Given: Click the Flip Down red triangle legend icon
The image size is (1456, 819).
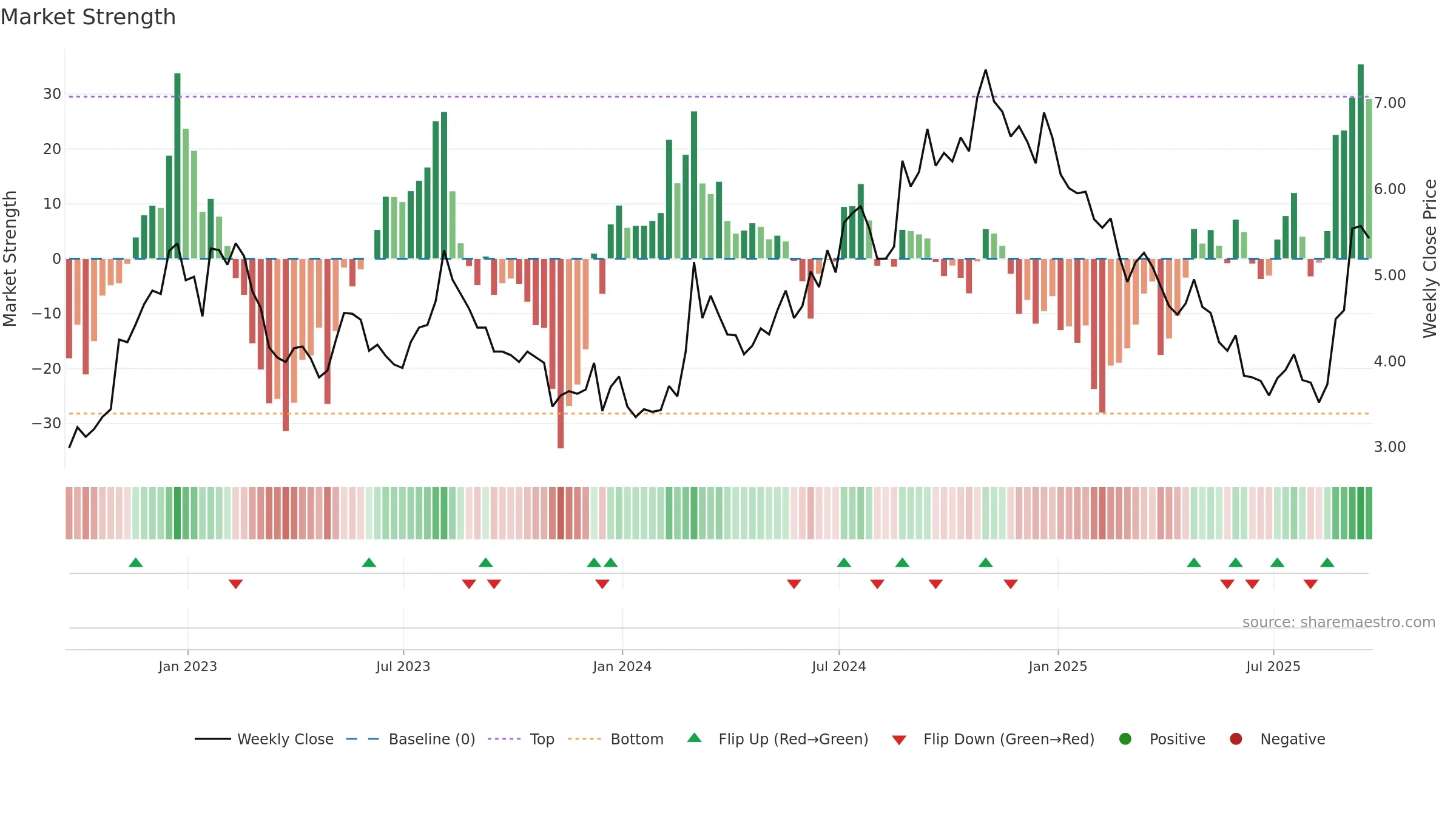Looking at the screenshot, I should (x=899, y=740).
